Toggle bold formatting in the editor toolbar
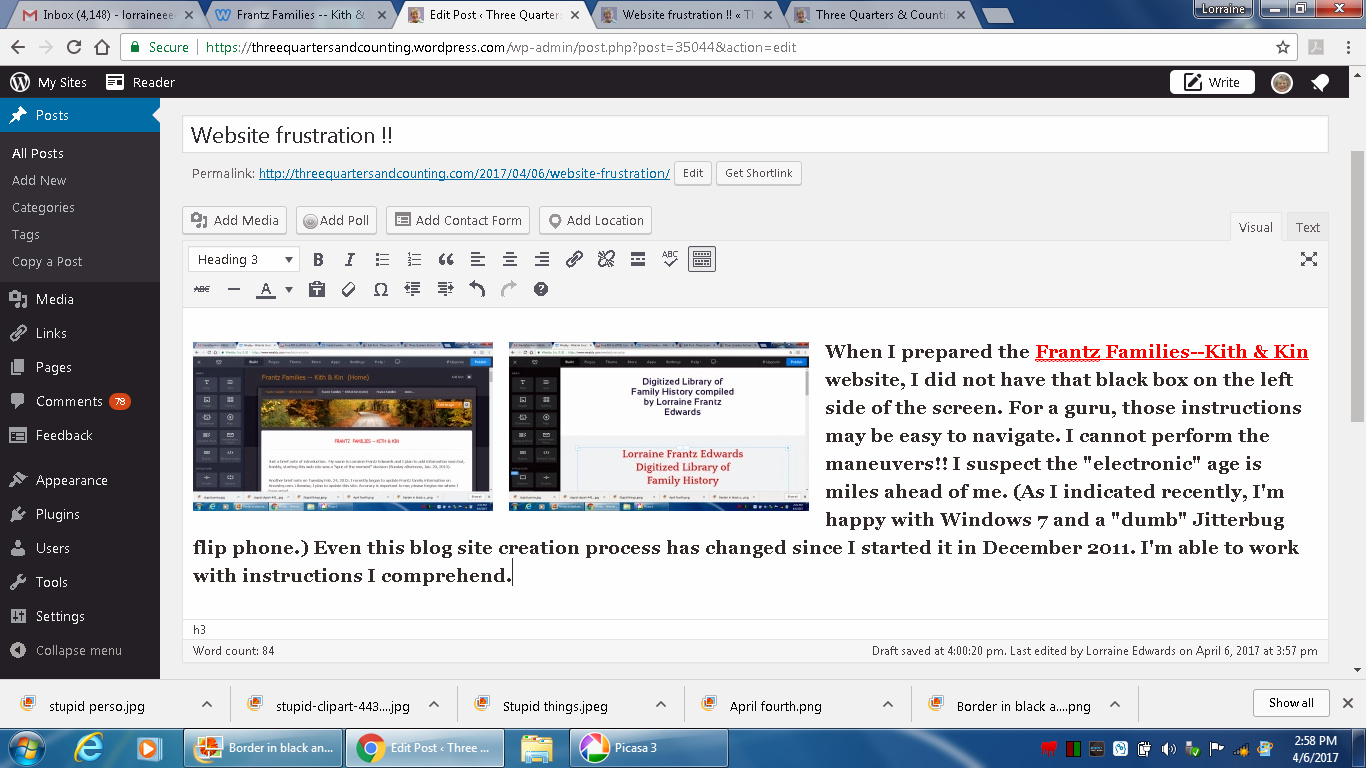 (318, 260)
